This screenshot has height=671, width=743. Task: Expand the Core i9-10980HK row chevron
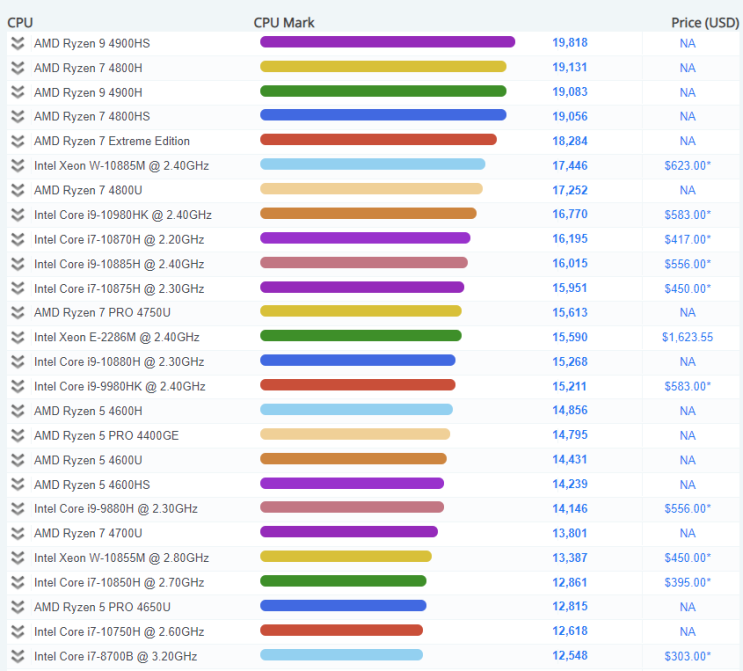18,215
